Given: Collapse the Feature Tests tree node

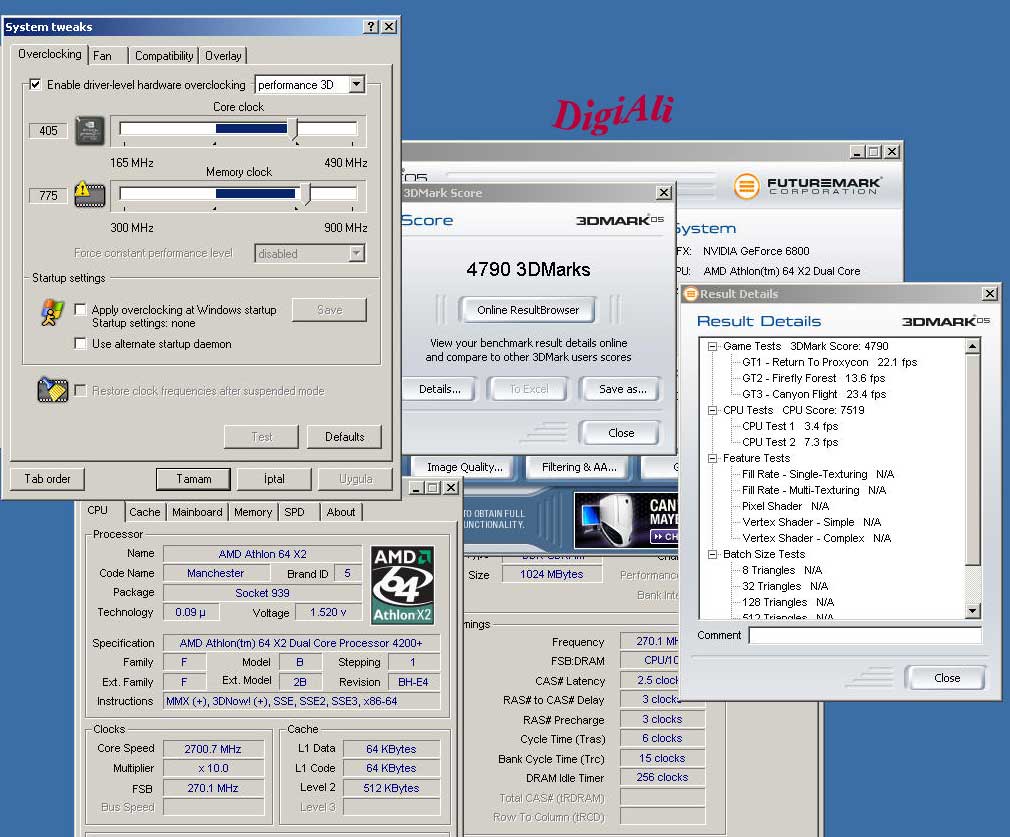Looking at the screenshot, I should coord(712,458).
